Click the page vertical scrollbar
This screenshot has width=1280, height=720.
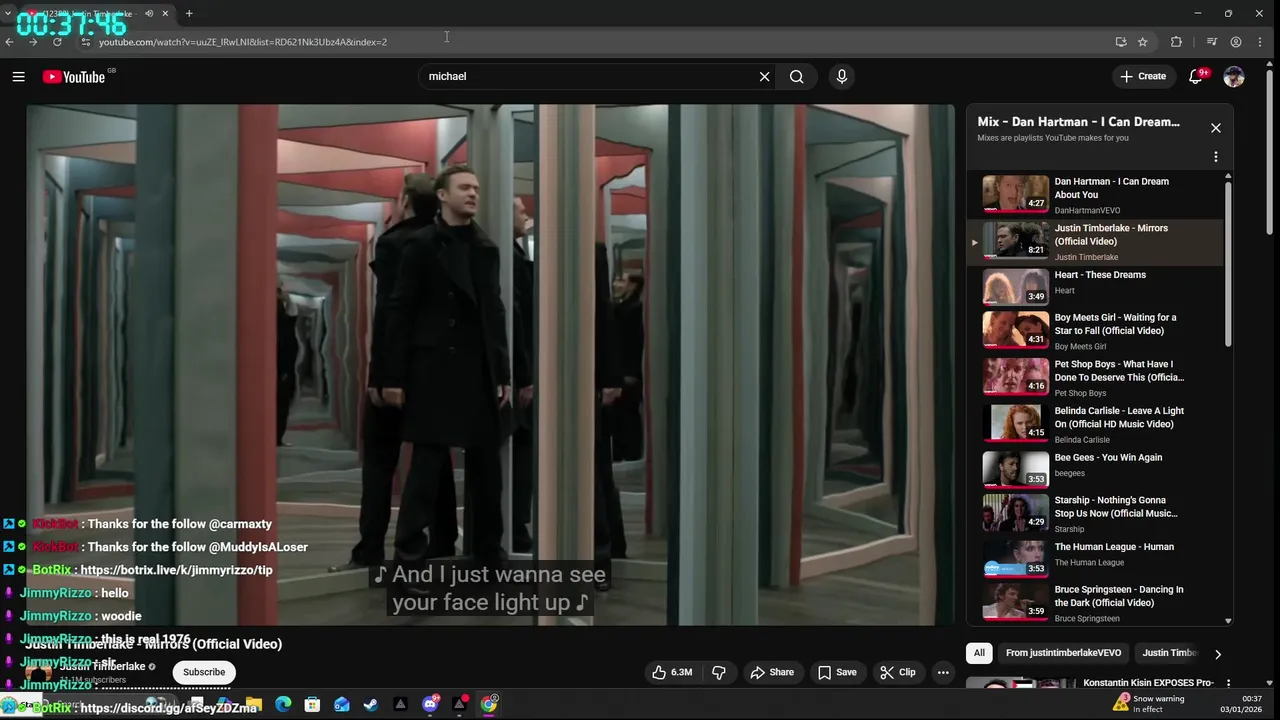[1272, 150]
